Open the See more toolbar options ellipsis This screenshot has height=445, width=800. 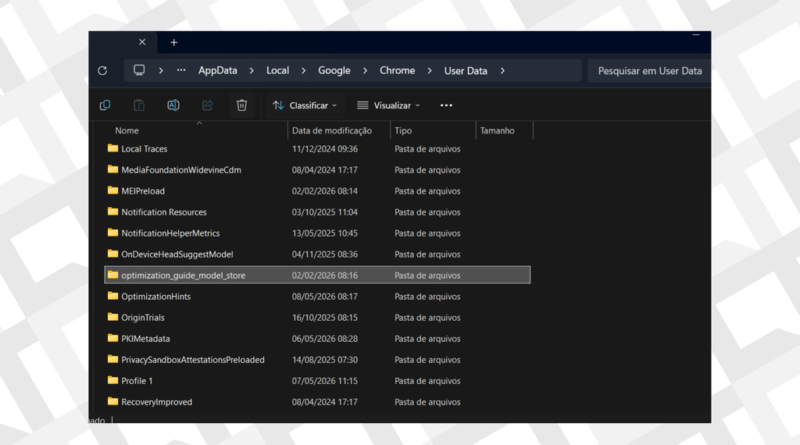coord(446,105)
